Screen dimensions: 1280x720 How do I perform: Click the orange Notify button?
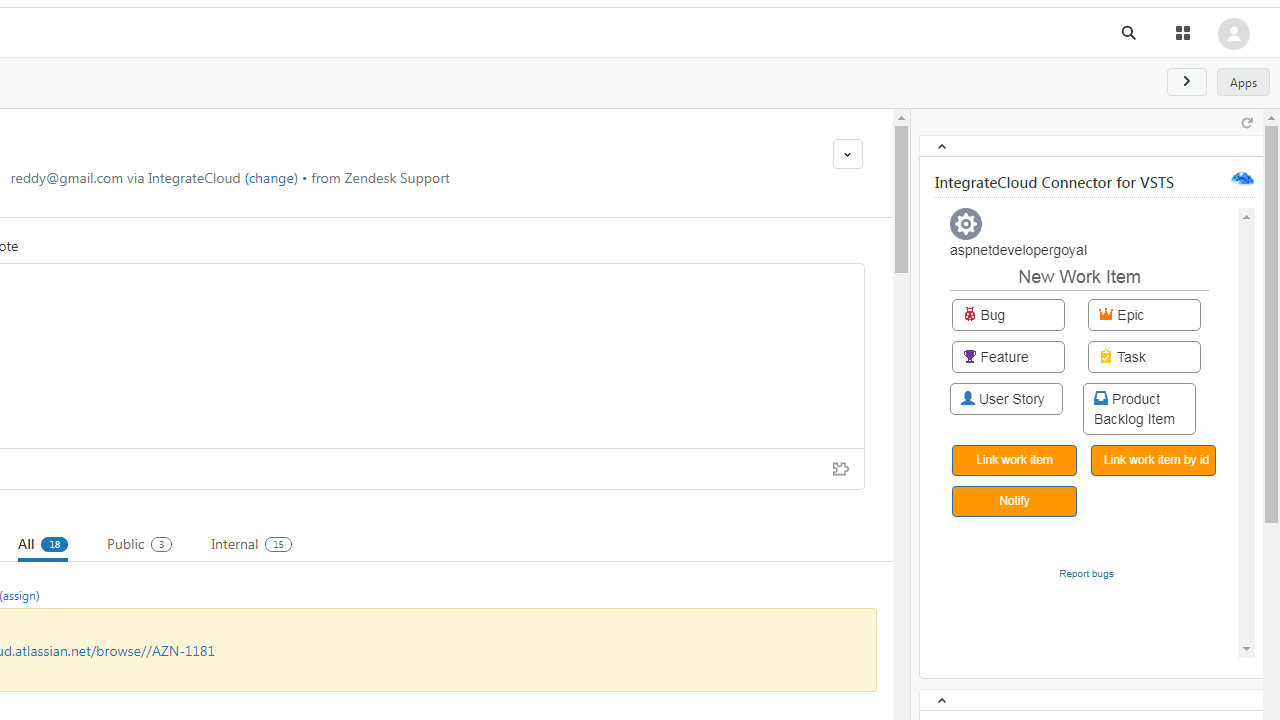tap(1014, 501)
